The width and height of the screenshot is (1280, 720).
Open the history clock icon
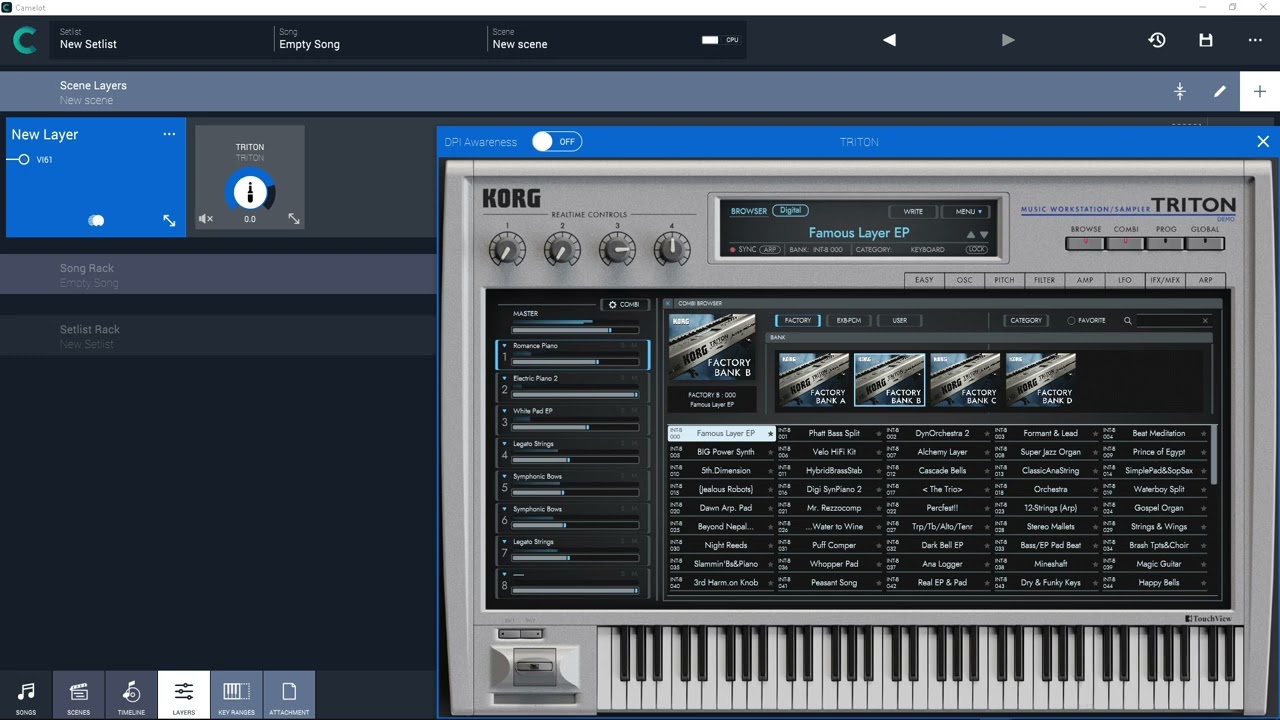coord(1157,40)
